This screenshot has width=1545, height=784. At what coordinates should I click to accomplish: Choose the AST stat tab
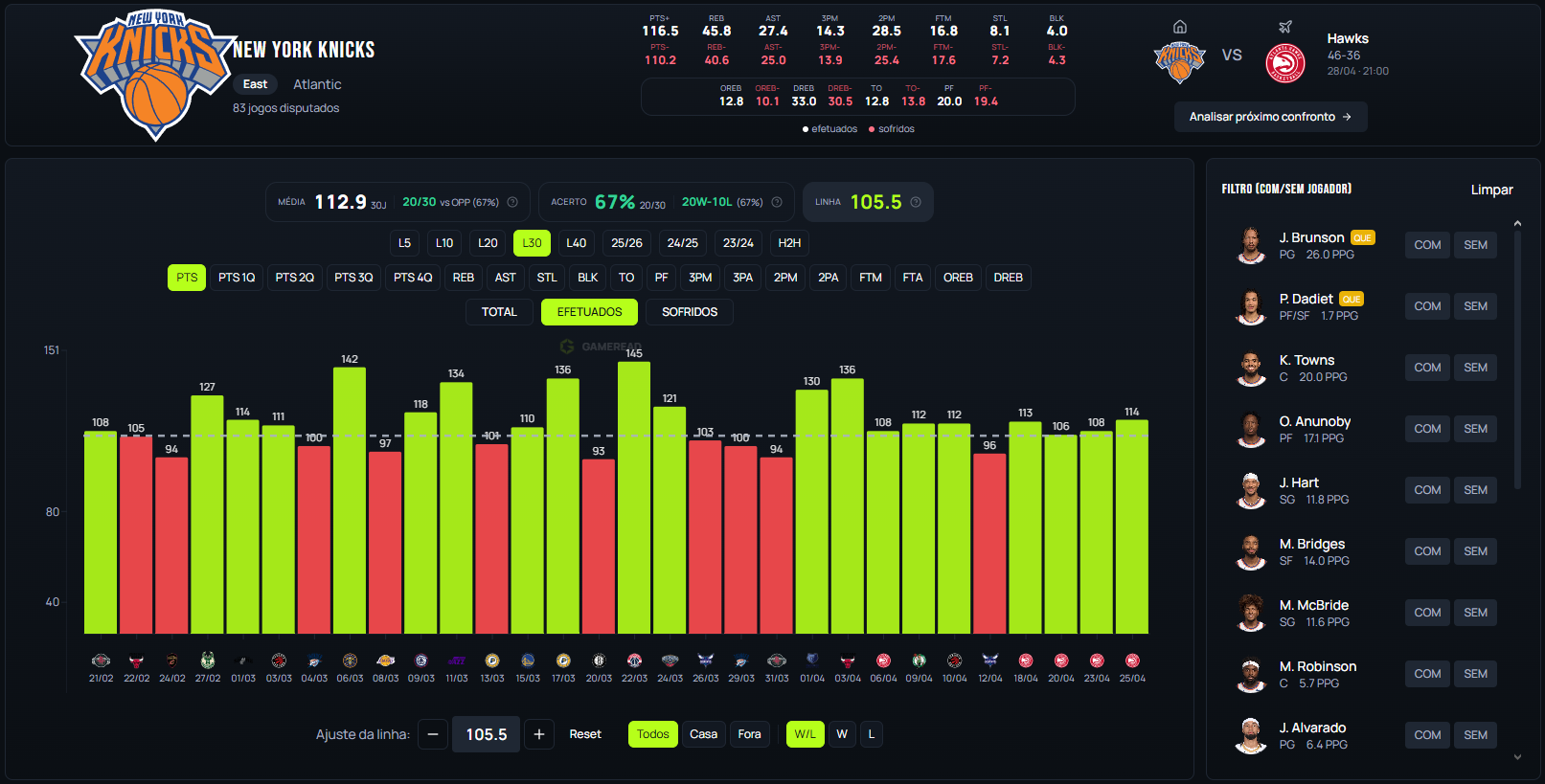[x=505, y=278]
